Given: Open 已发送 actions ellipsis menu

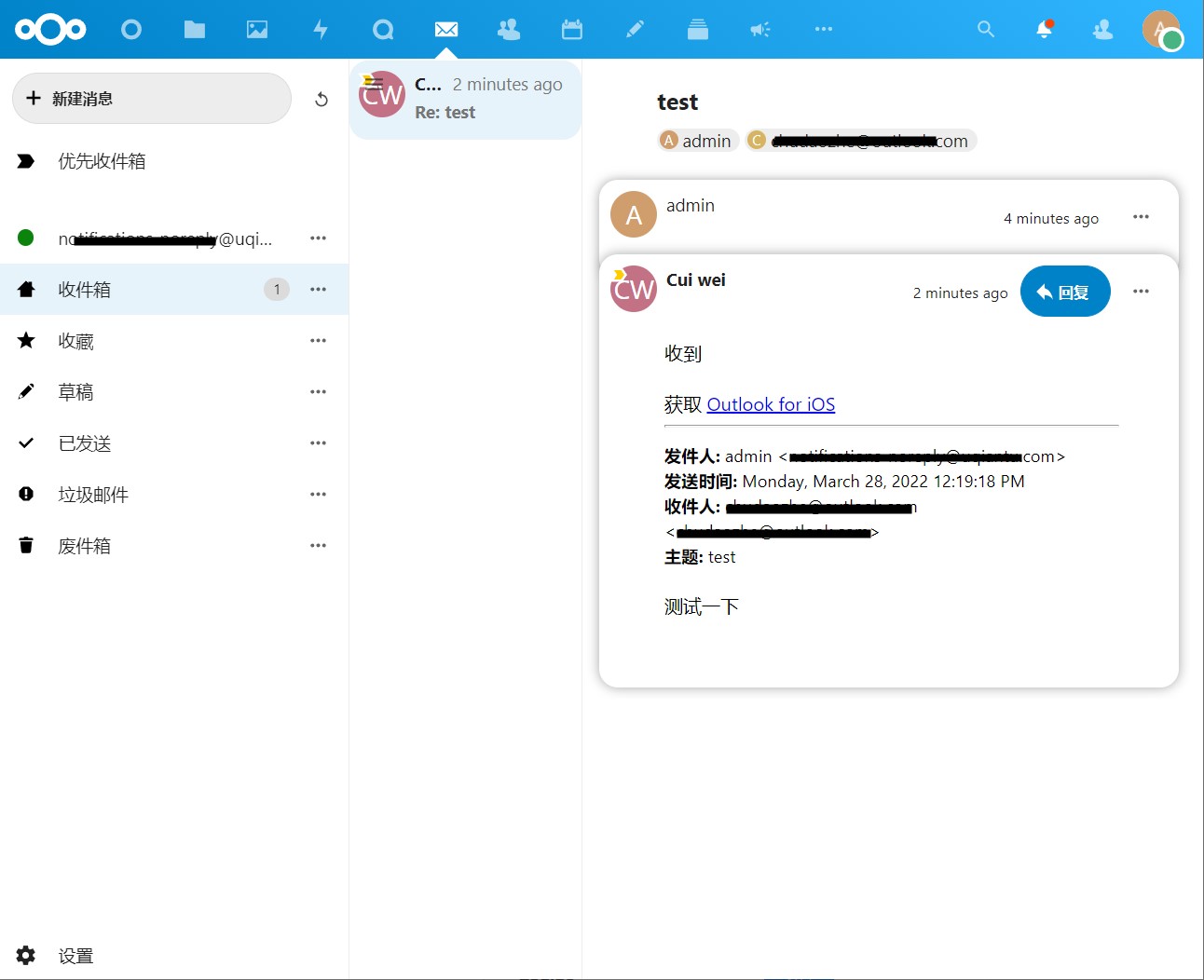Looking at the screenshot, I should coord(319,443).
